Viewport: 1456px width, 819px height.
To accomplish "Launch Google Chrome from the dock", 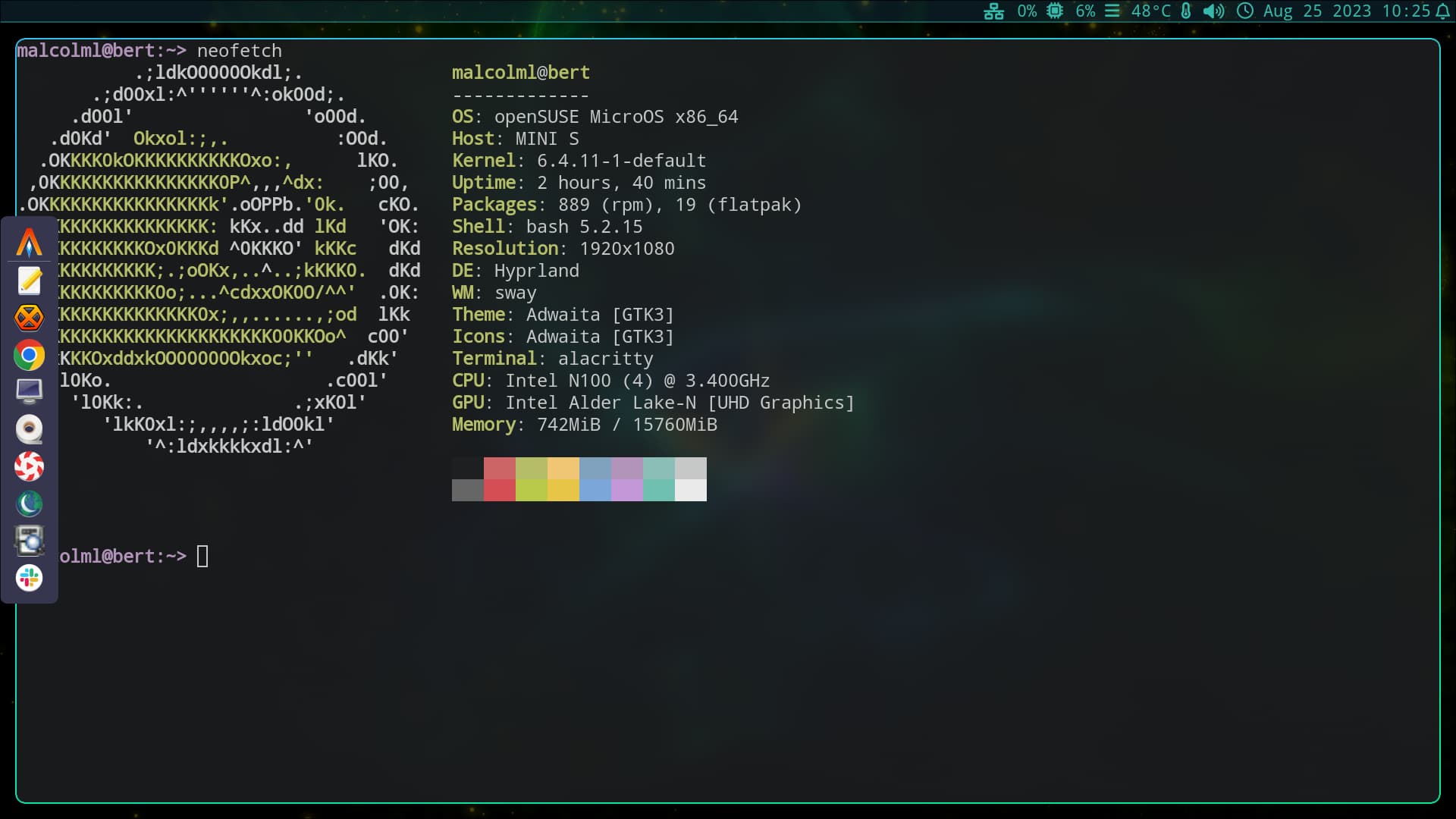I will pos(29,355).
